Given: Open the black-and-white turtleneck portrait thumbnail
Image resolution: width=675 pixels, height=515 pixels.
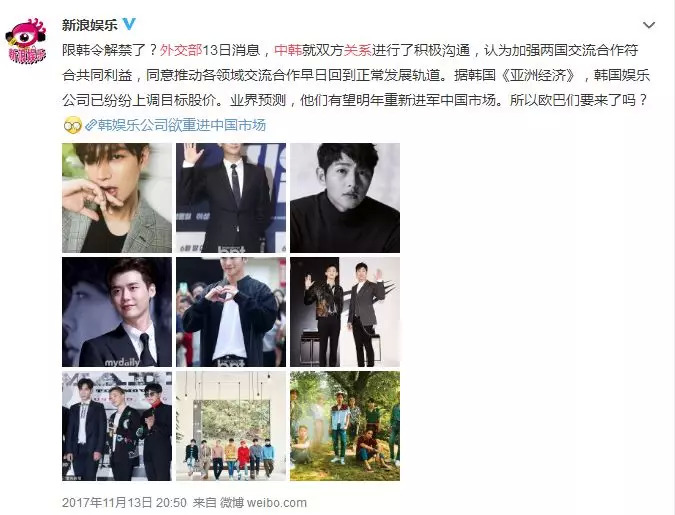Looking at the screenshot, I should pyautogui.click(x=345, y=198).
